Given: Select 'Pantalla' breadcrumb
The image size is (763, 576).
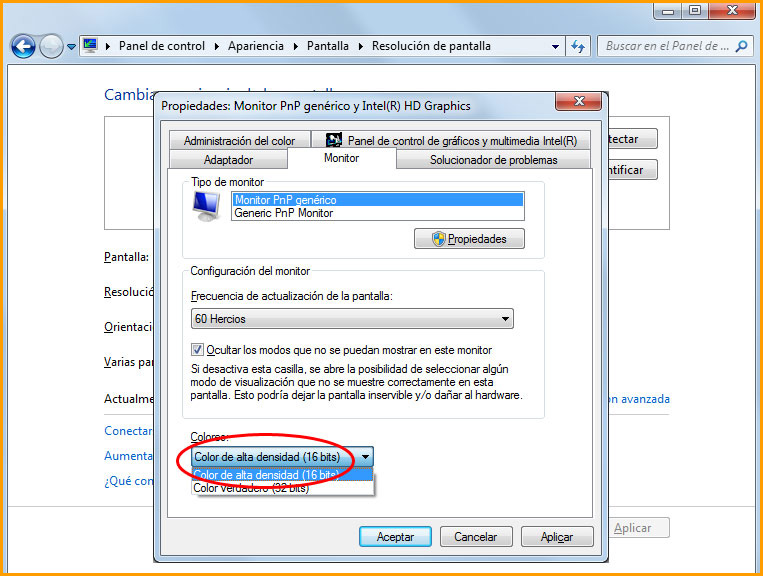Looking at the screenshot, I should tap(327, 46).
